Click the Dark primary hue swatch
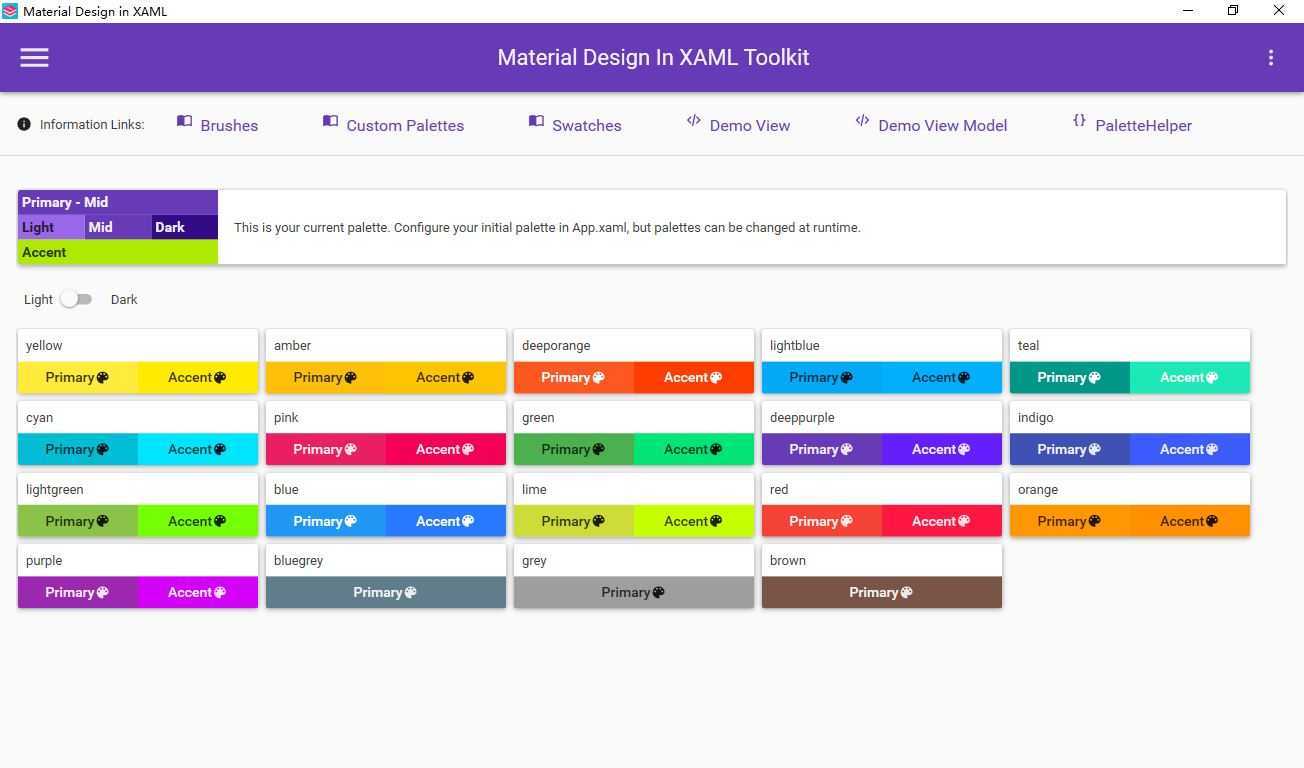This screenshot has width=1304, height=768. pos(184,227)
